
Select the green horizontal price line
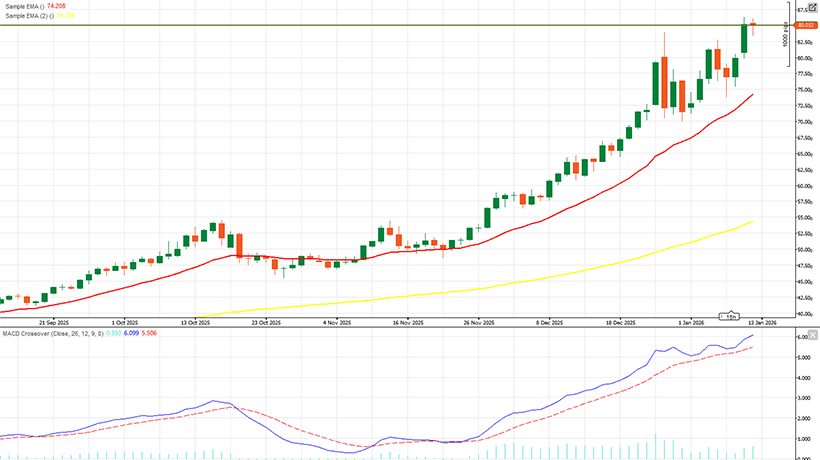point(400,24)
